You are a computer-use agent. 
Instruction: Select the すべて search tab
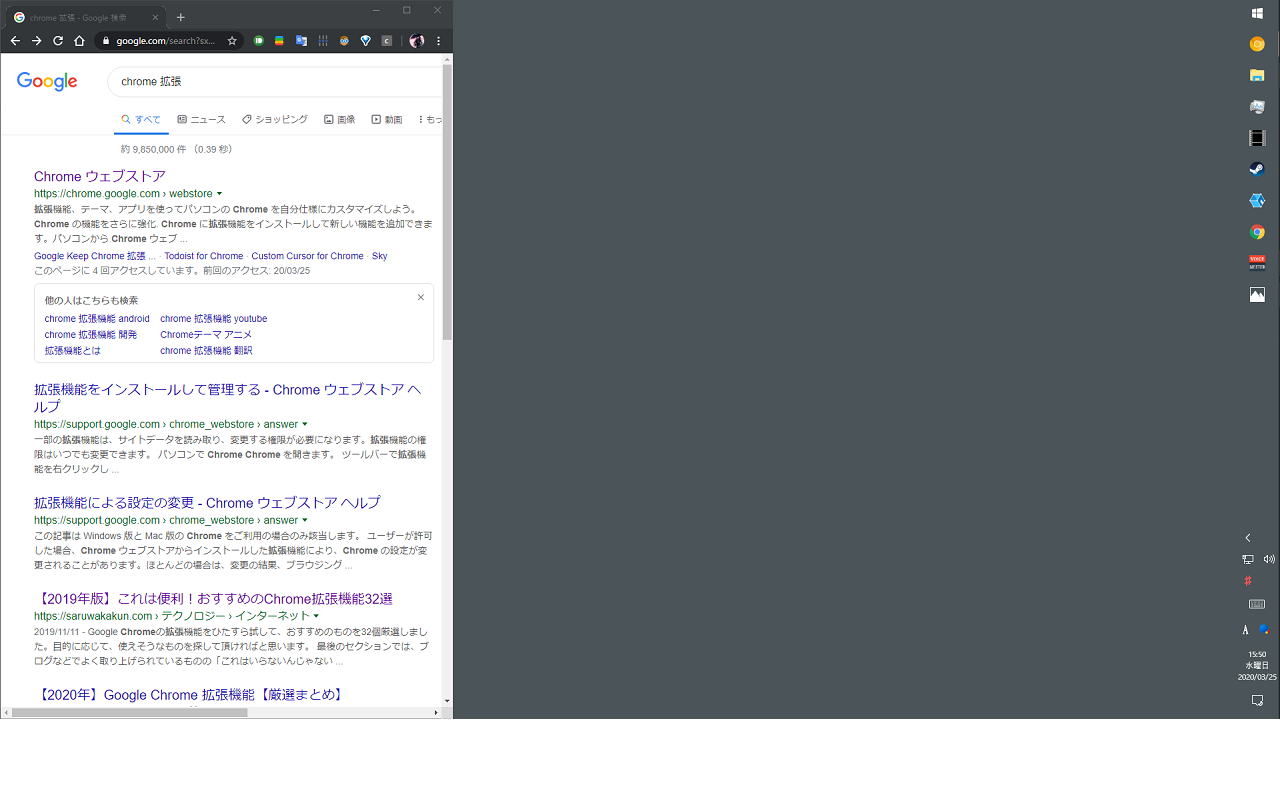140,119
